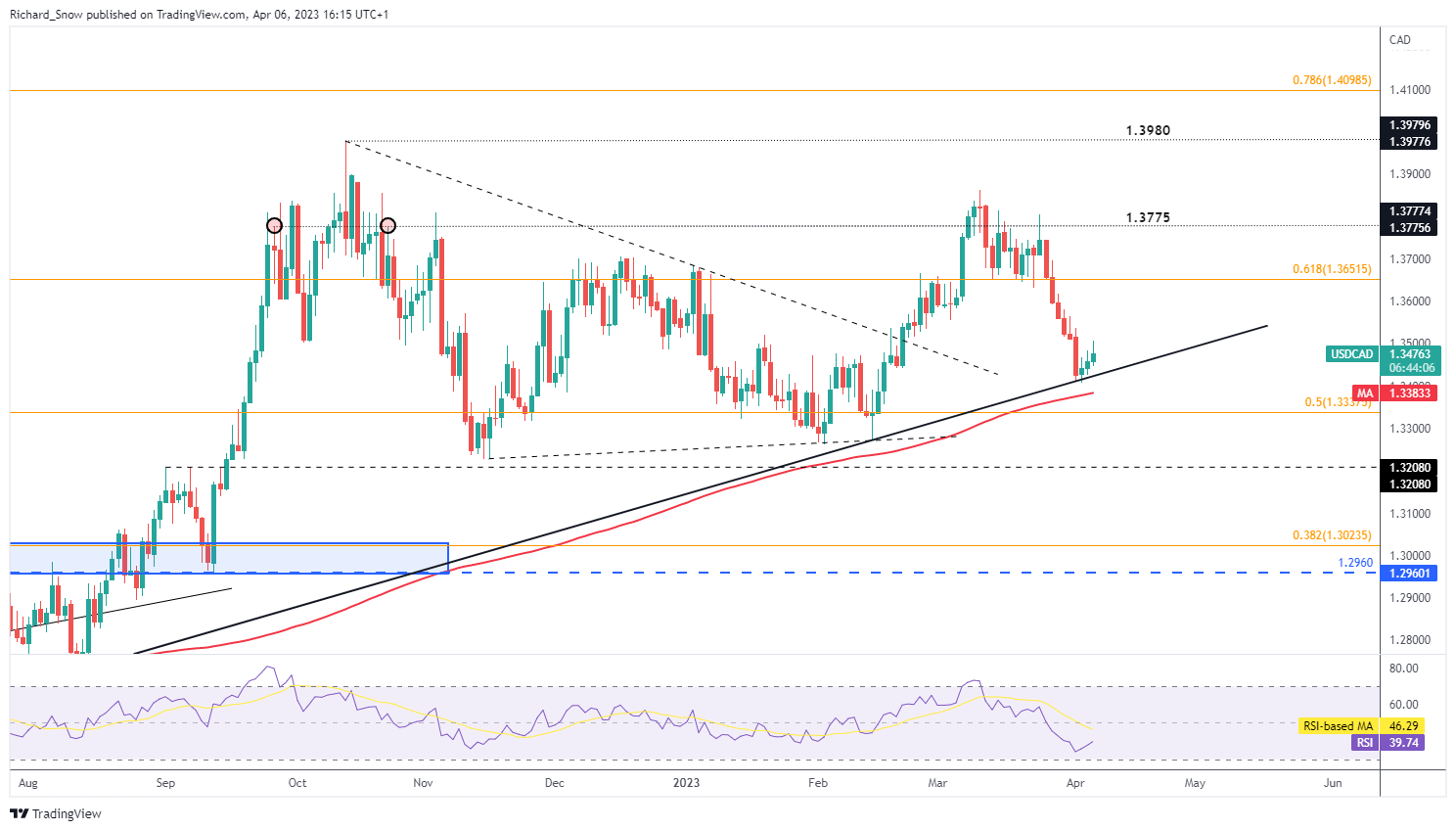This screenshot has height=831, width=1456.
Task: Click the 1.28000 price axis label
Action: coord(1410,640)
